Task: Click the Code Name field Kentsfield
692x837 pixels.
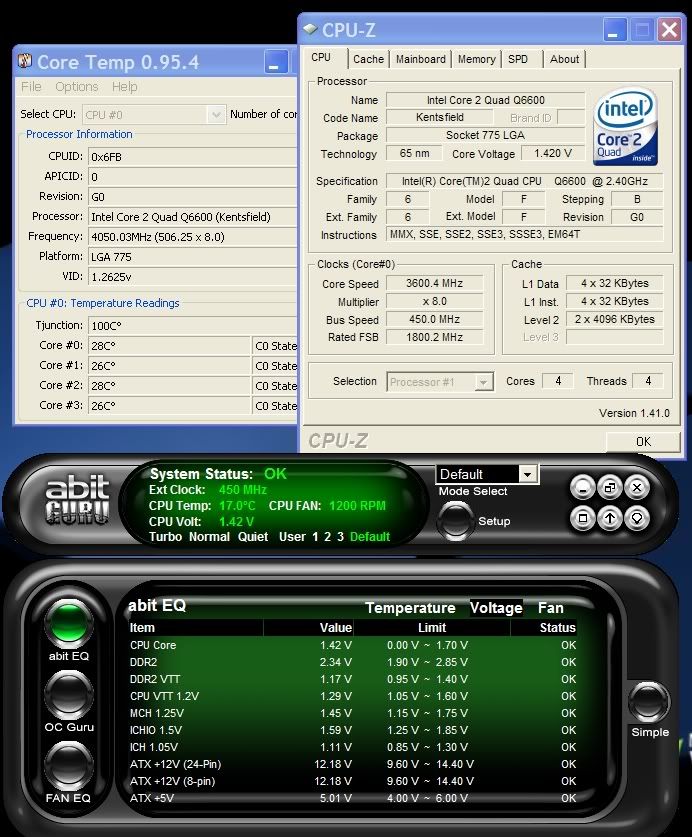Action: [440, 117]
